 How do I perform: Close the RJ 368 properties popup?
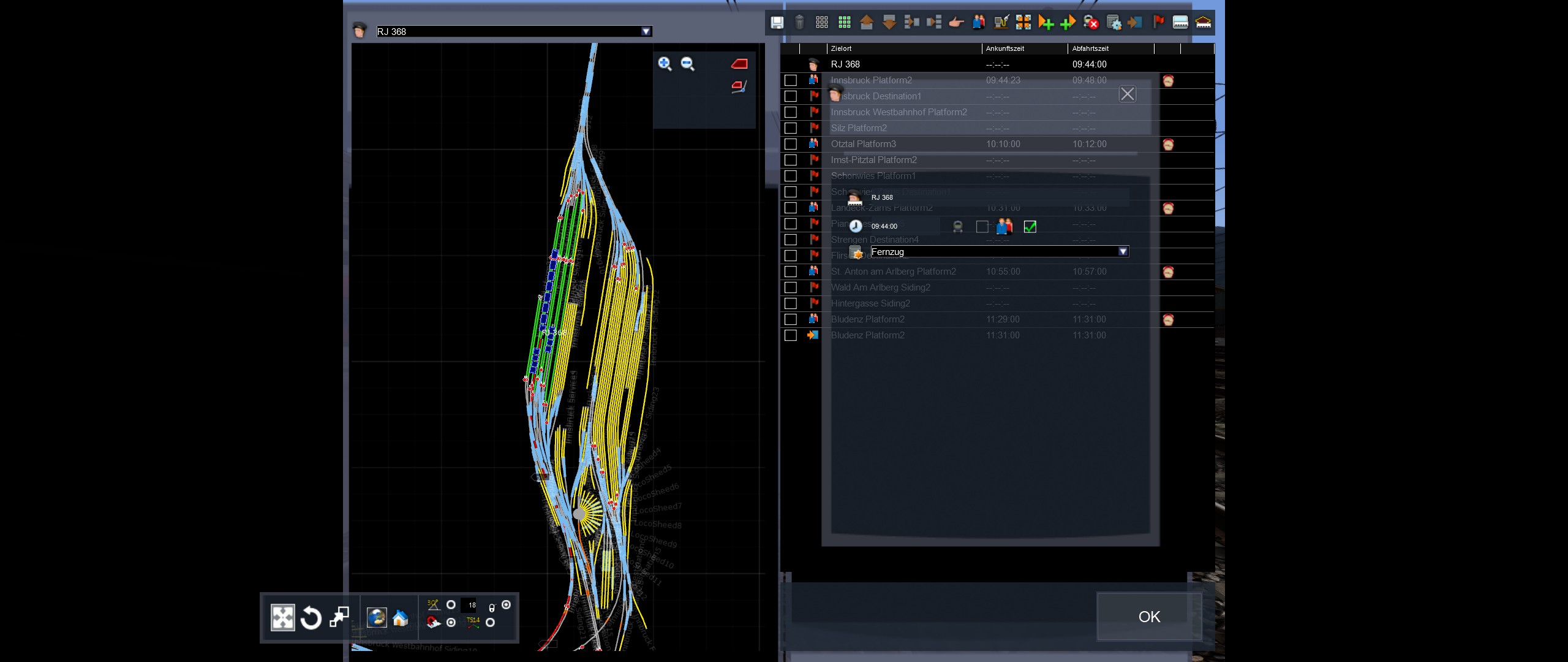tap(1127, 94)
